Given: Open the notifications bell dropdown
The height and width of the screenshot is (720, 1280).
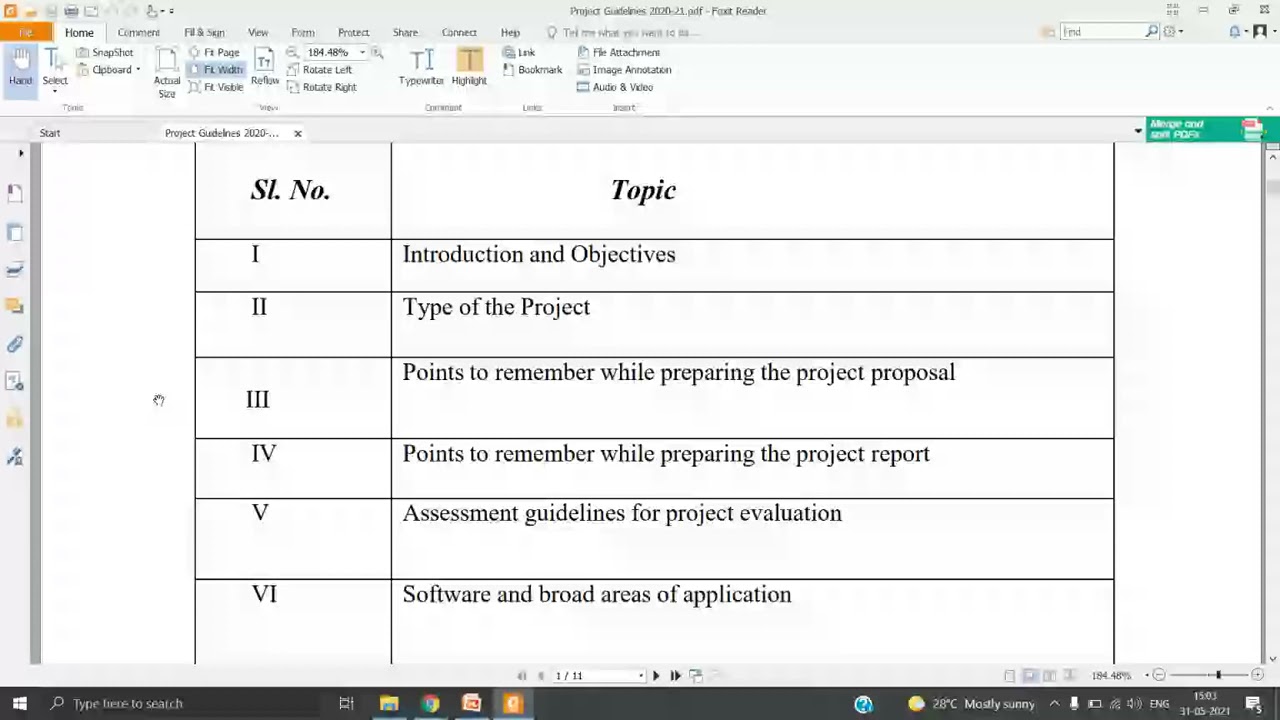Looking at the screenshot, I should coord(1238,32).
